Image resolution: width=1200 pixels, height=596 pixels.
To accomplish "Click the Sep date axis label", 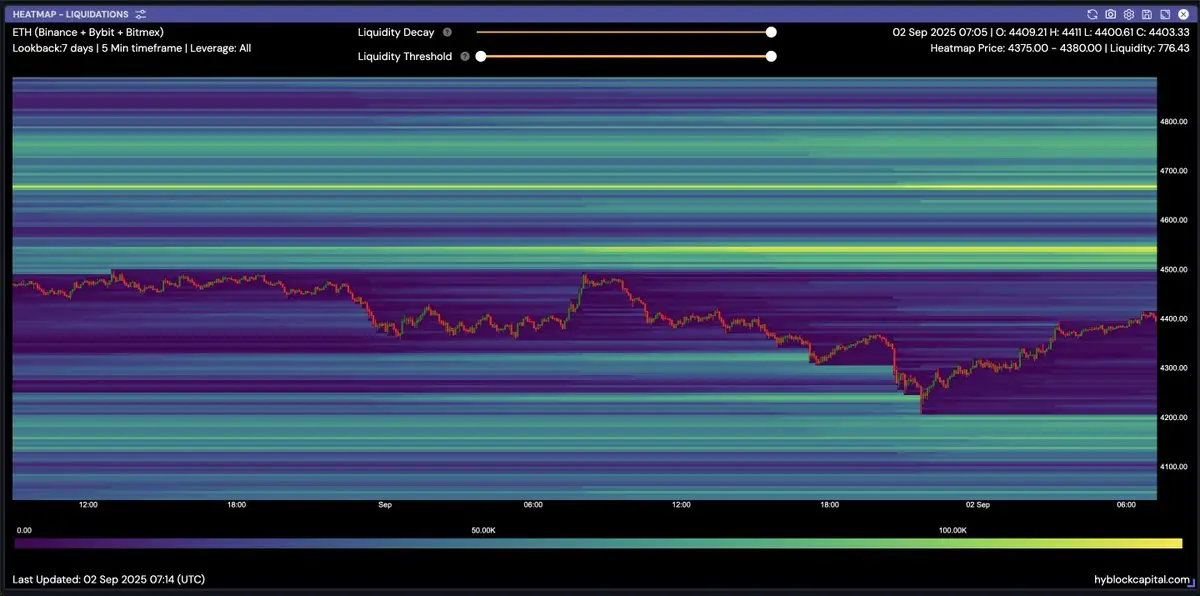I will tap(385, 505).
